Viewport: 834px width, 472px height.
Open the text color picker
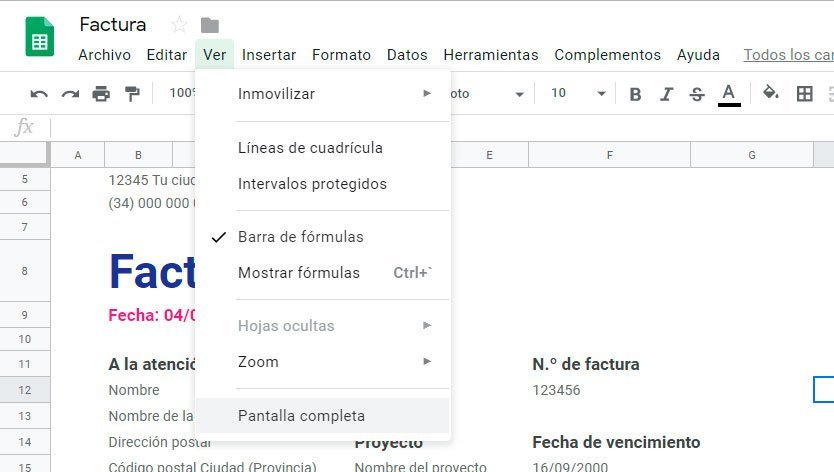tap(729, 94)
